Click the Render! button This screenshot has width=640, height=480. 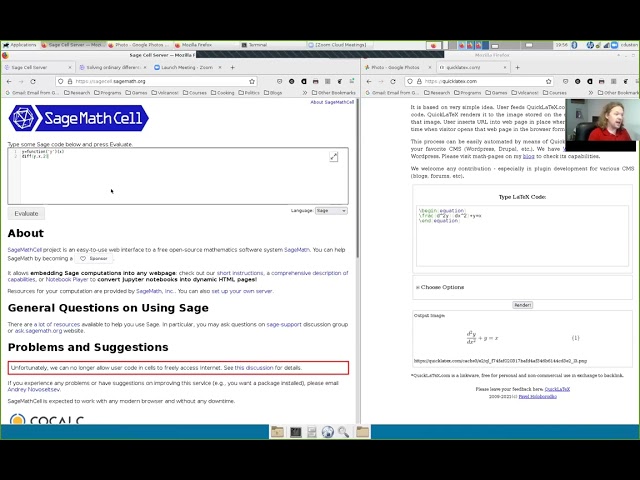522,305
